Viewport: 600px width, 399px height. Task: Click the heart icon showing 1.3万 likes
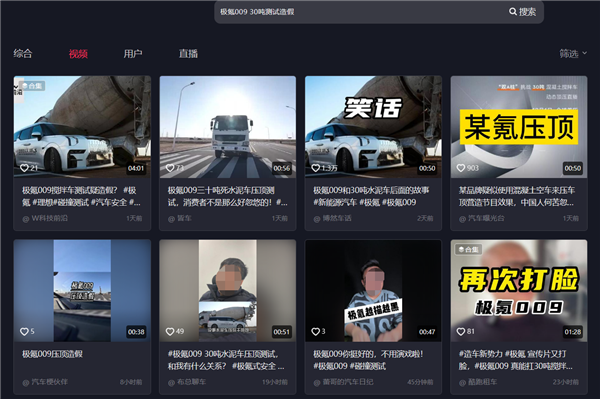(x=315, y=168)
